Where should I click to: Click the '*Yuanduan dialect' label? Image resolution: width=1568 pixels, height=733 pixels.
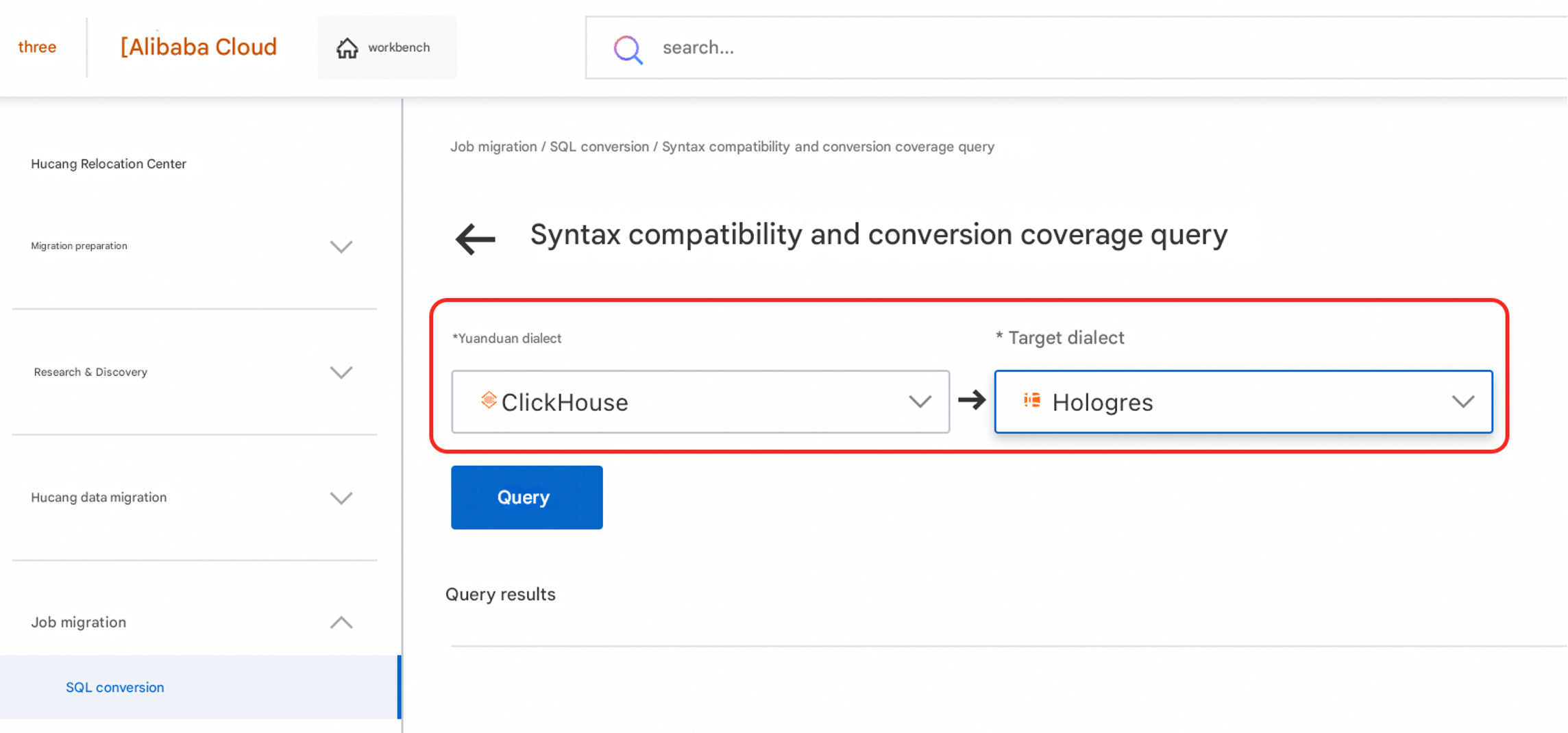(506, 338)
